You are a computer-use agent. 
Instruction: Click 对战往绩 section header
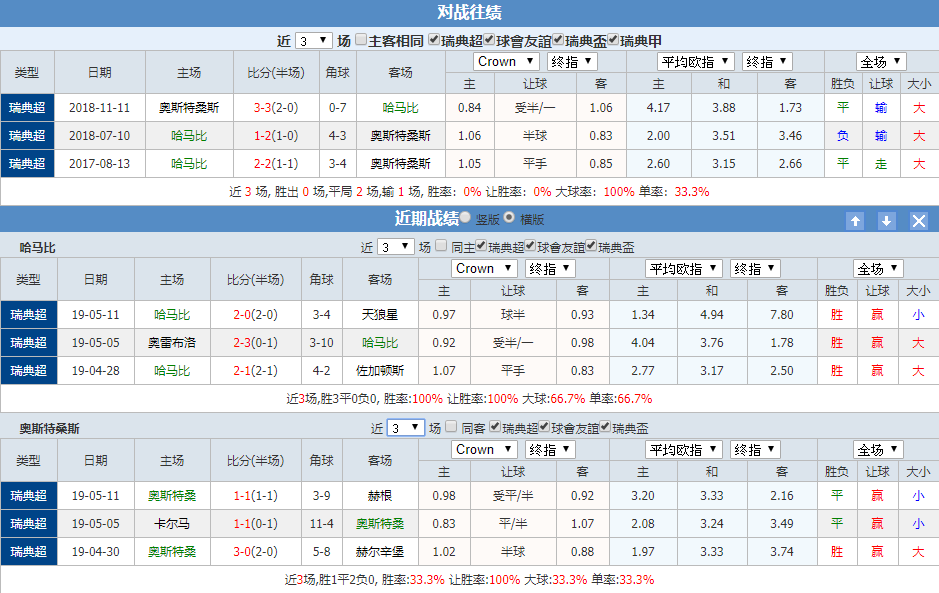point(470,13)
